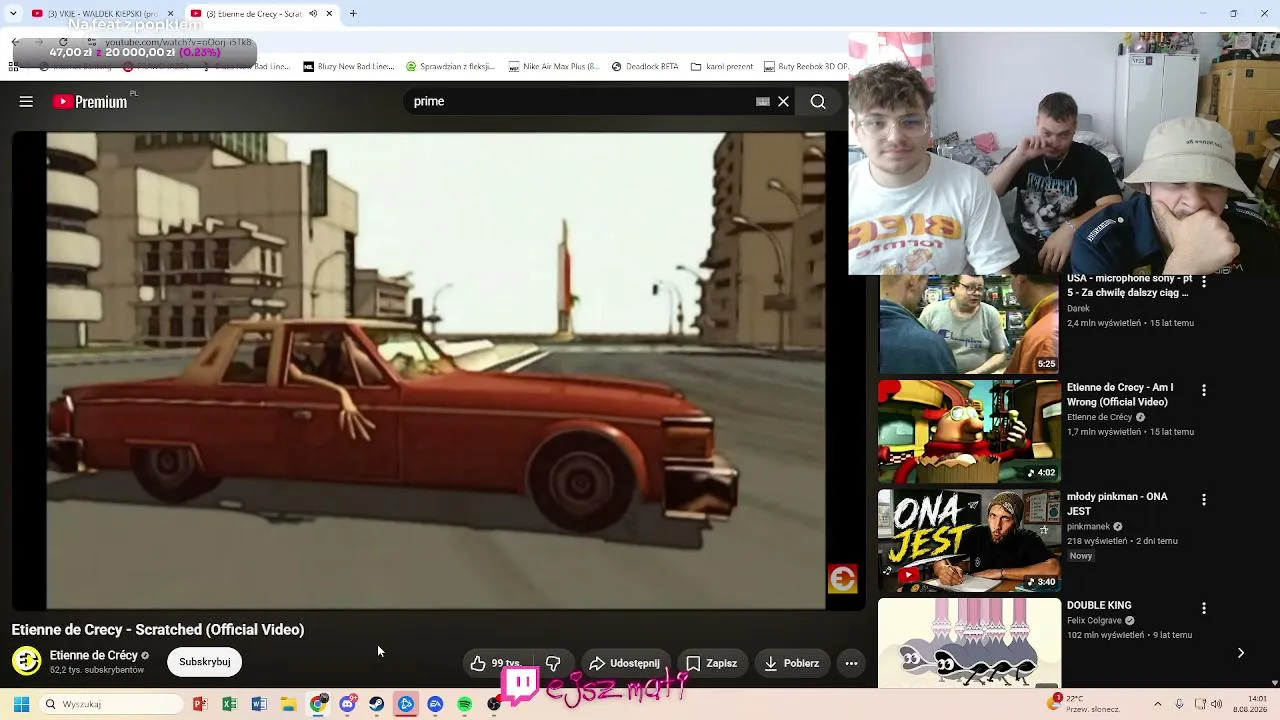The height and width of the screenshot is (720, 1280).
Task: Open the Am I Wrong video thumbnail
Action: (x=968, y=431)
